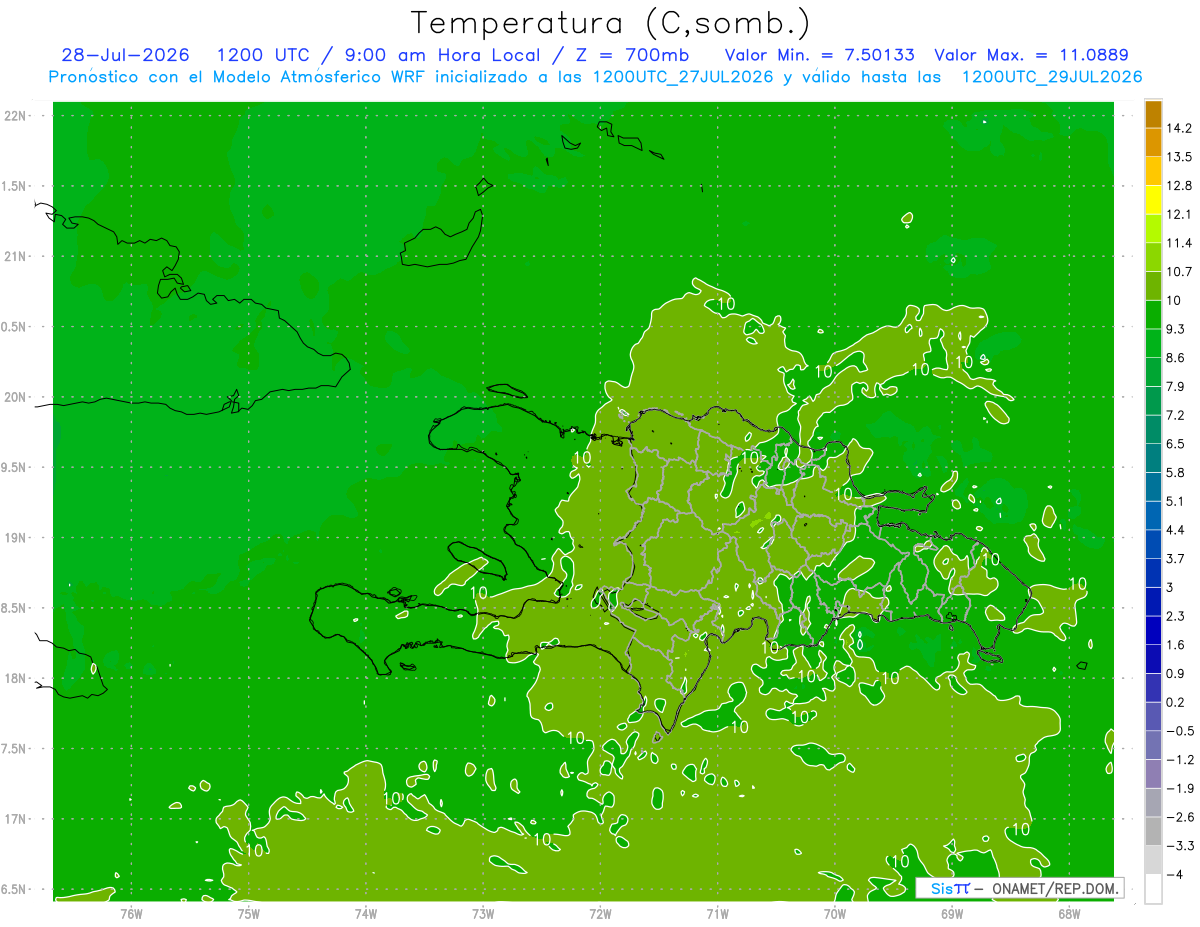Click the colorbar value 7.9

pyautogui.click(x=1176, y=386)
